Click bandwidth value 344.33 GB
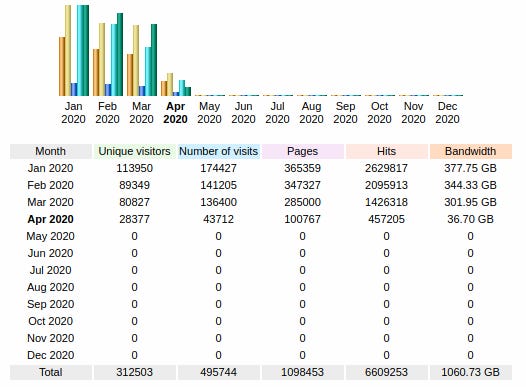 470,185
